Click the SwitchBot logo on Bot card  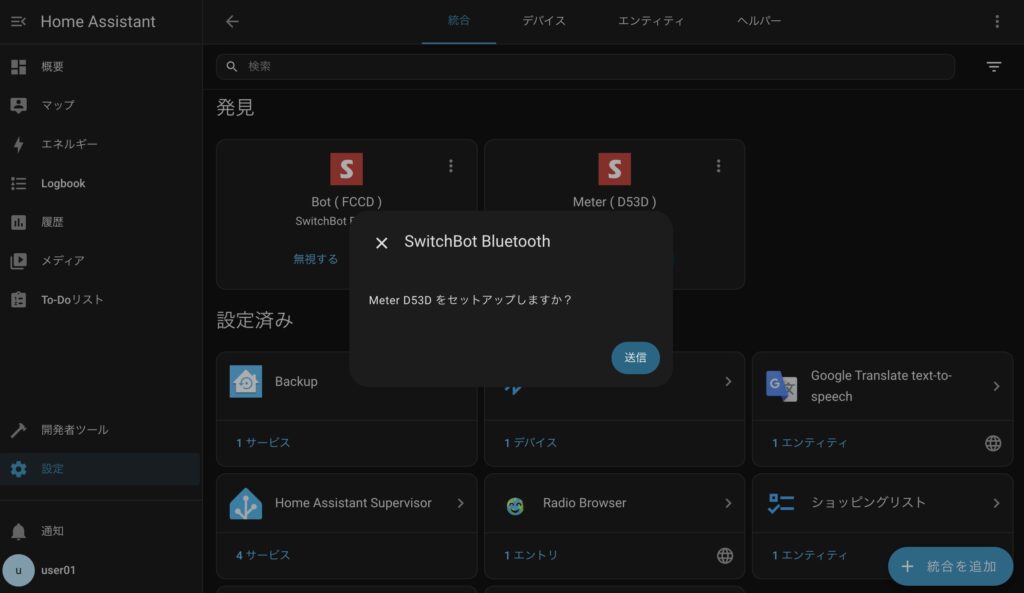click(346, 169)
